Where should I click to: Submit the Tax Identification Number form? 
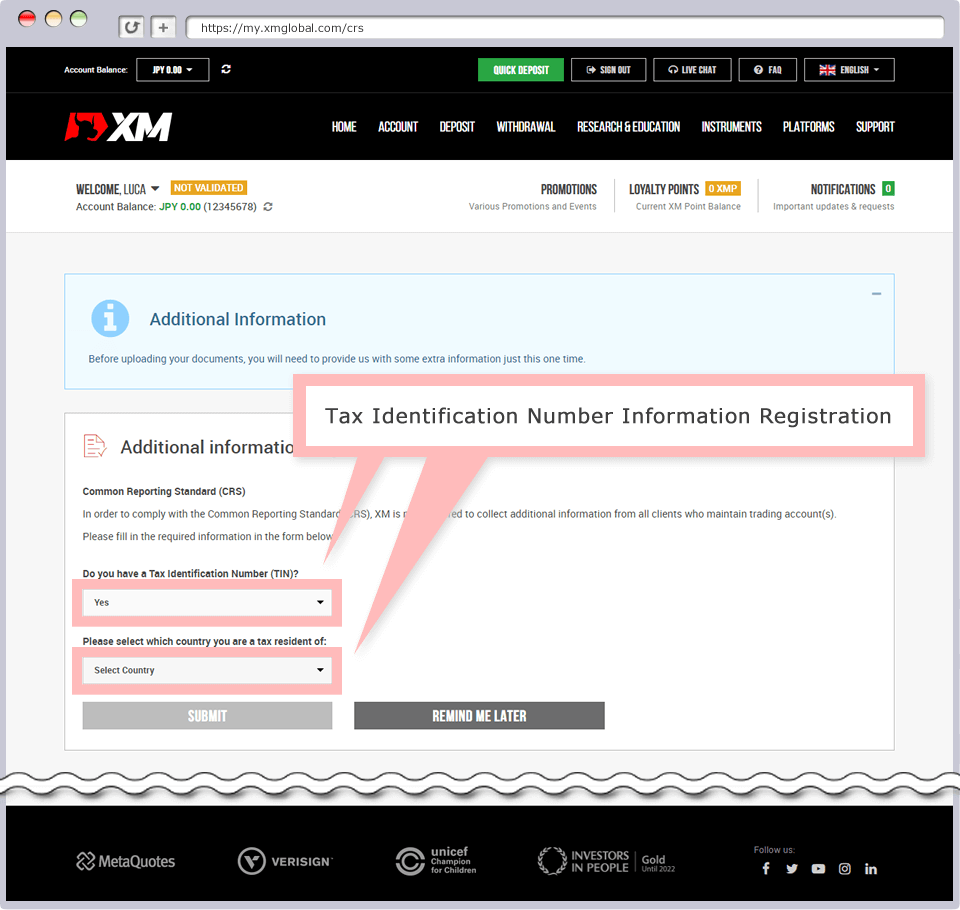point(207,715)
